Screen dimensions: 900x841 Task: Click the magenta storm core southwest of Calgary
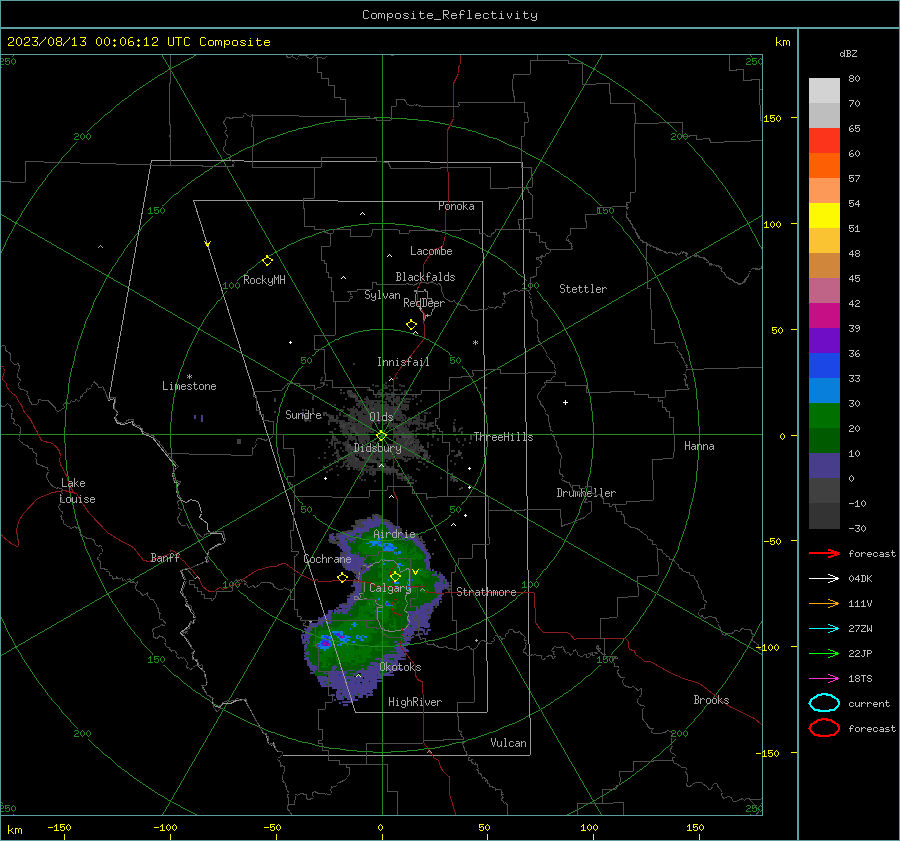pyautogui.click(x=325, y=643)
